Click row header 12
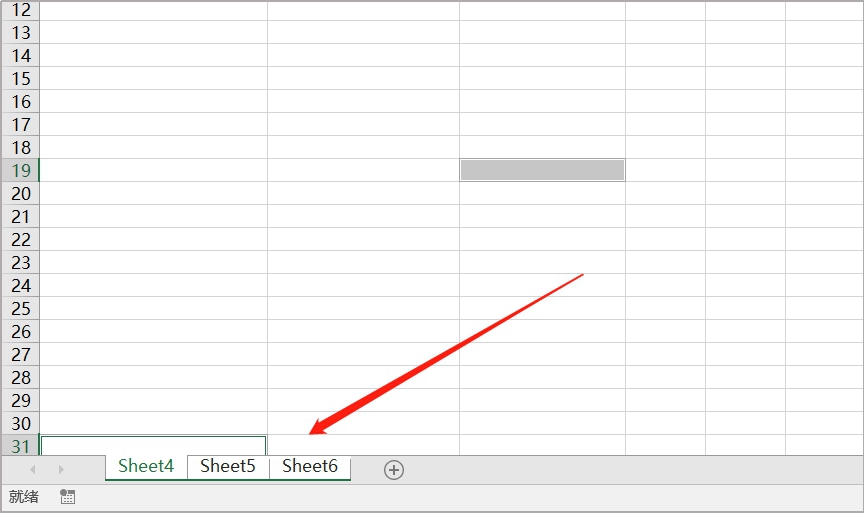The image size is (864, 513). (20, 10)
